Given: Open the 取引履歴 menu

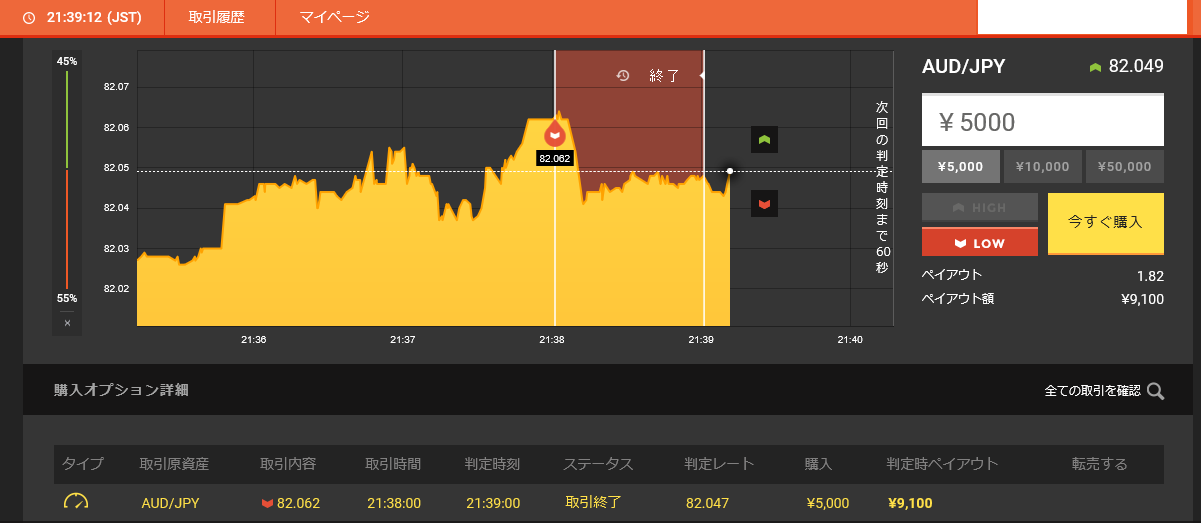Looking at the screenshot, I should [x=216, y=18].
